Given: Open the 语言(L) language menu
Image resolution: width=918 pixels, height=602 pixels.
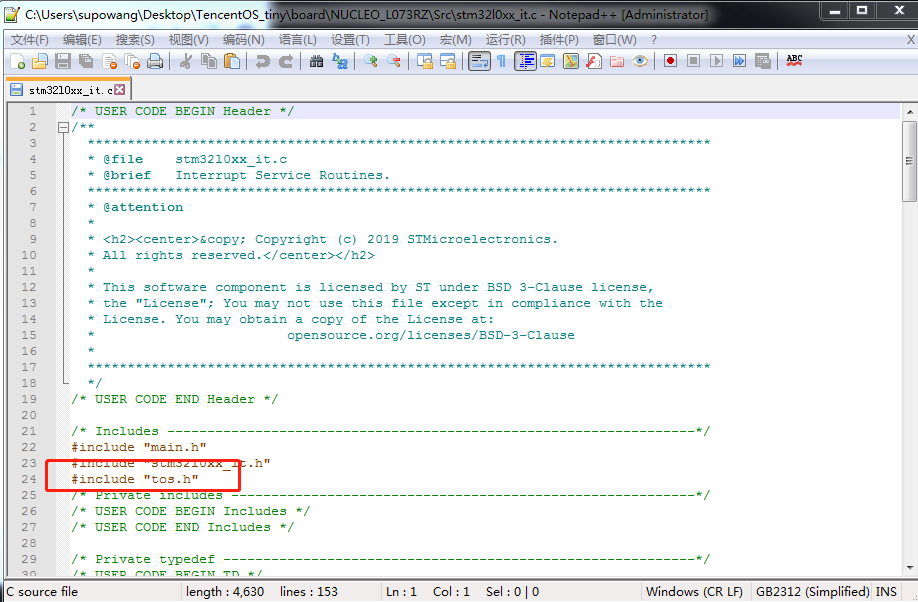Looking at the screenshot, I should click(297, 40).
